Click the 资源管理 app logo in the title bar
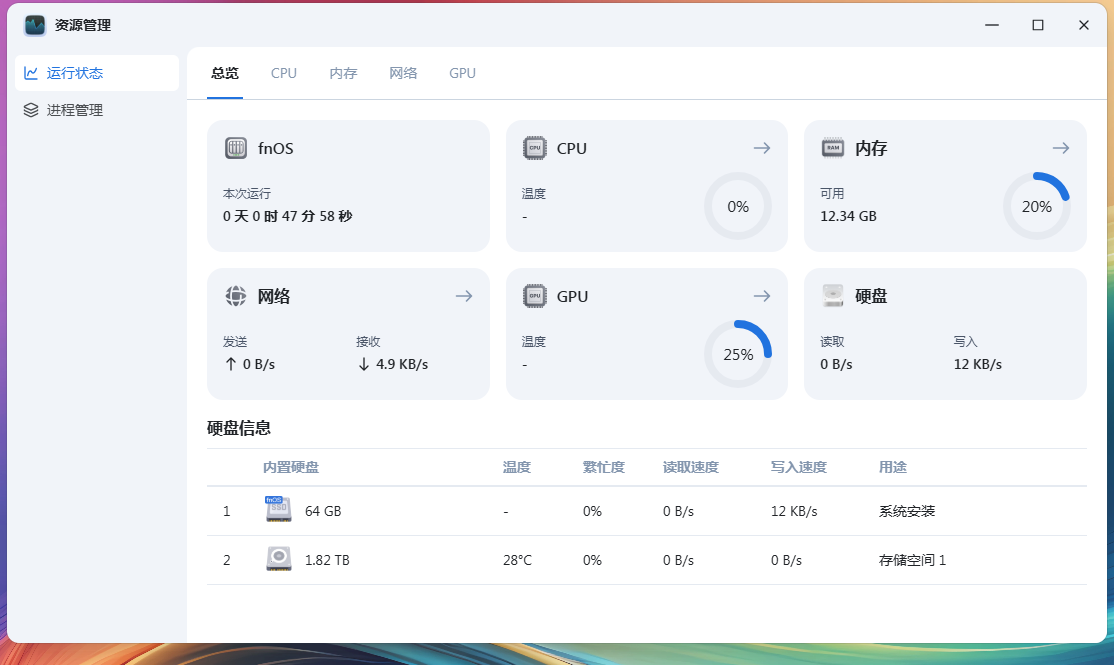Image resolution: width=1114 pixels, height=665 pixels. [x=33, y=25]
